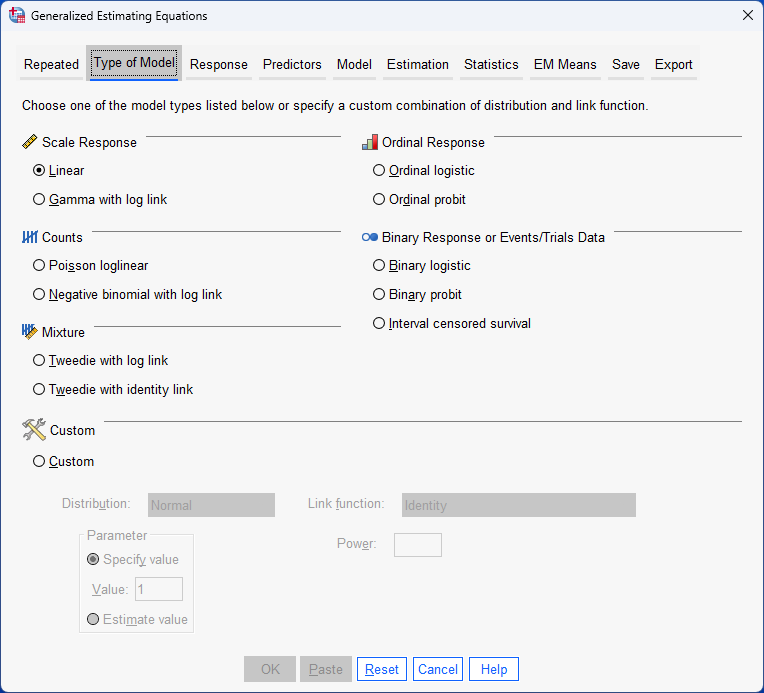Open the EM Means tab

pyautogui.click(x=564, y=64)
